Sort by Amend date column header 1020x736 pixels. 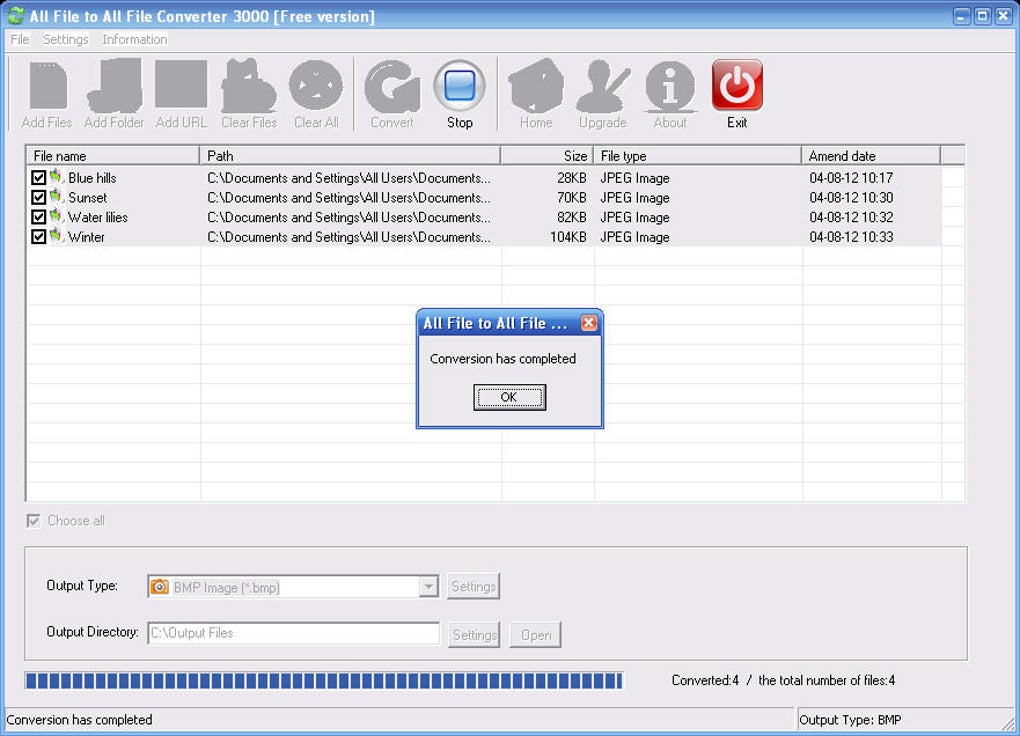(x=871, y=156)
